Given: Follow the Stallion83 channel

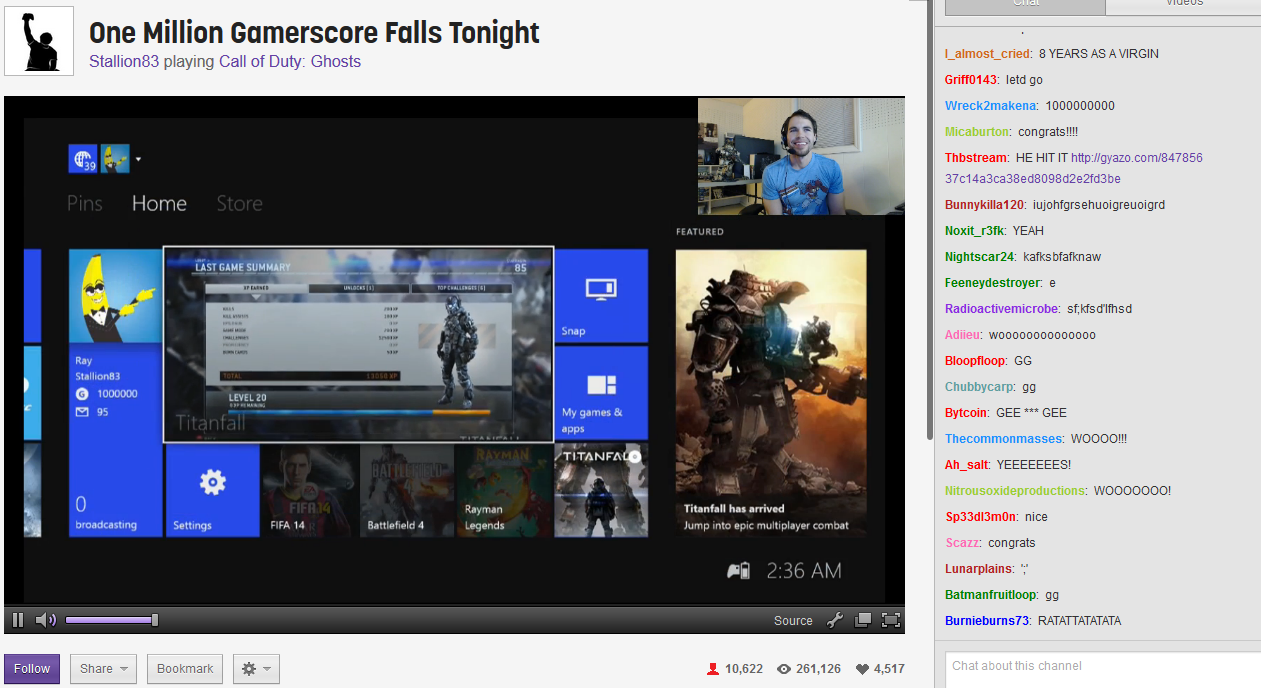Looking at the screenshot, I should [x=32, y=669].
